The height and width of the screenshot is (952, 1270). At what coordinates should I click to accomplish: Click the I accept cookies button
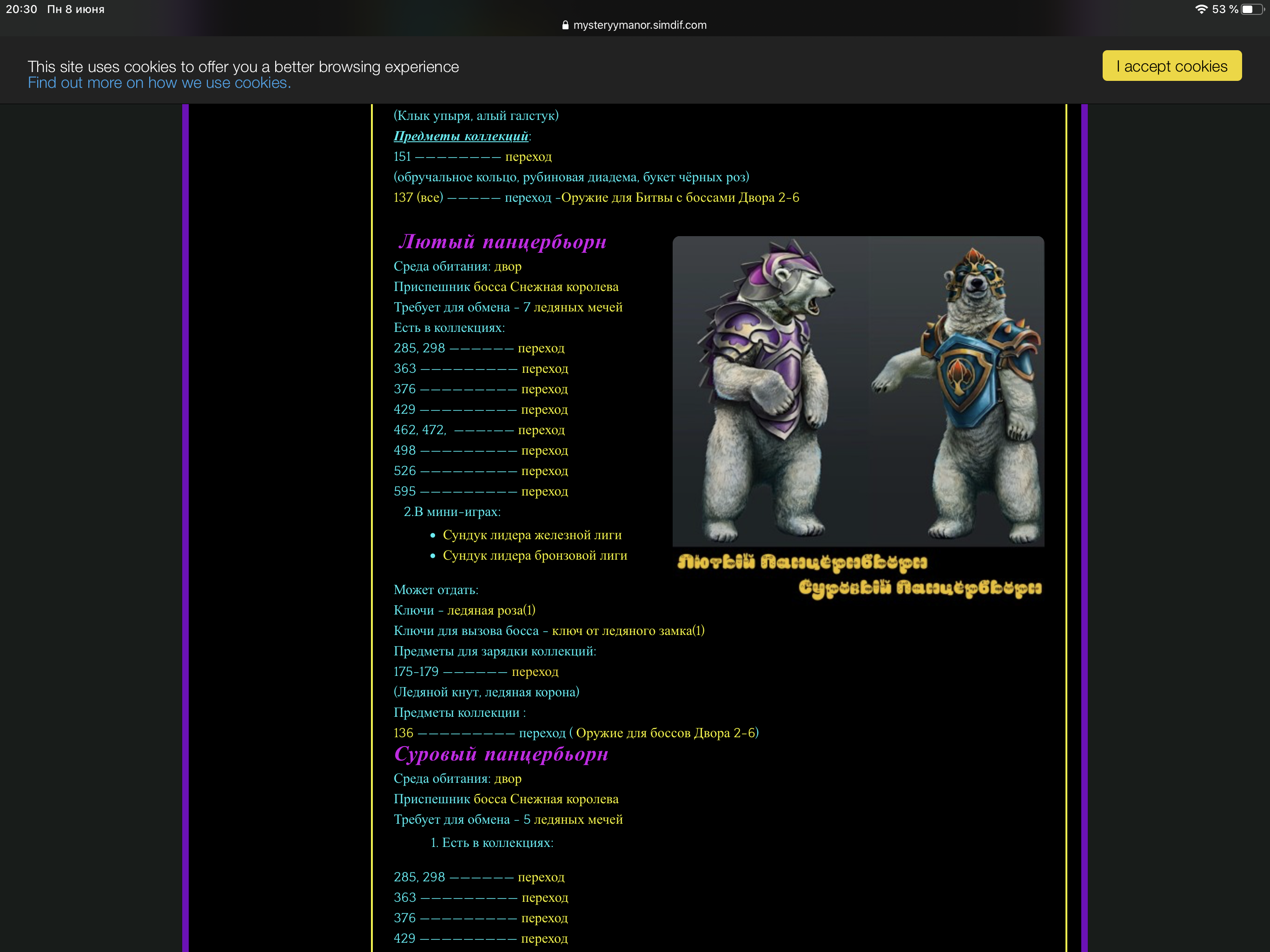(1171, 66)
